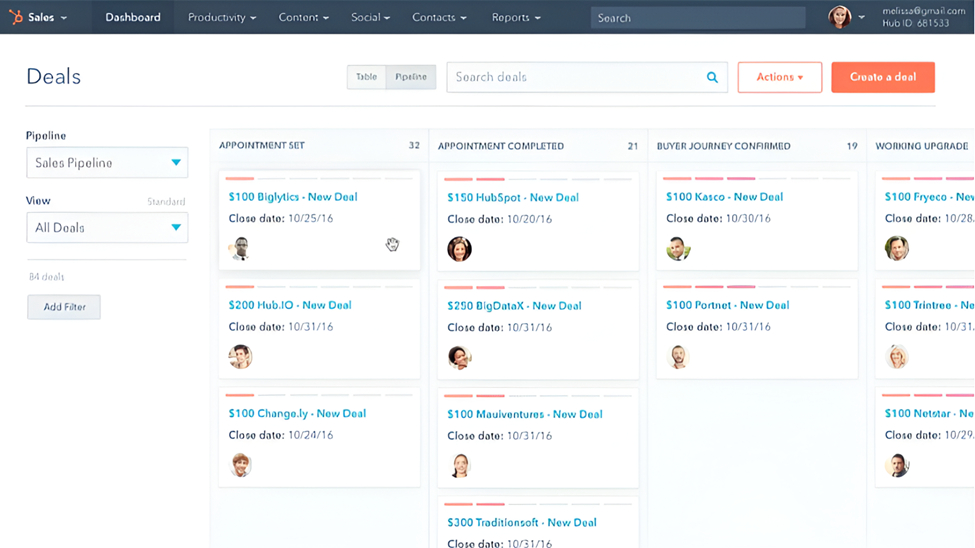Click the Working Upgrade column header
The width and height of the screenshot is (975, 548).
922,146
